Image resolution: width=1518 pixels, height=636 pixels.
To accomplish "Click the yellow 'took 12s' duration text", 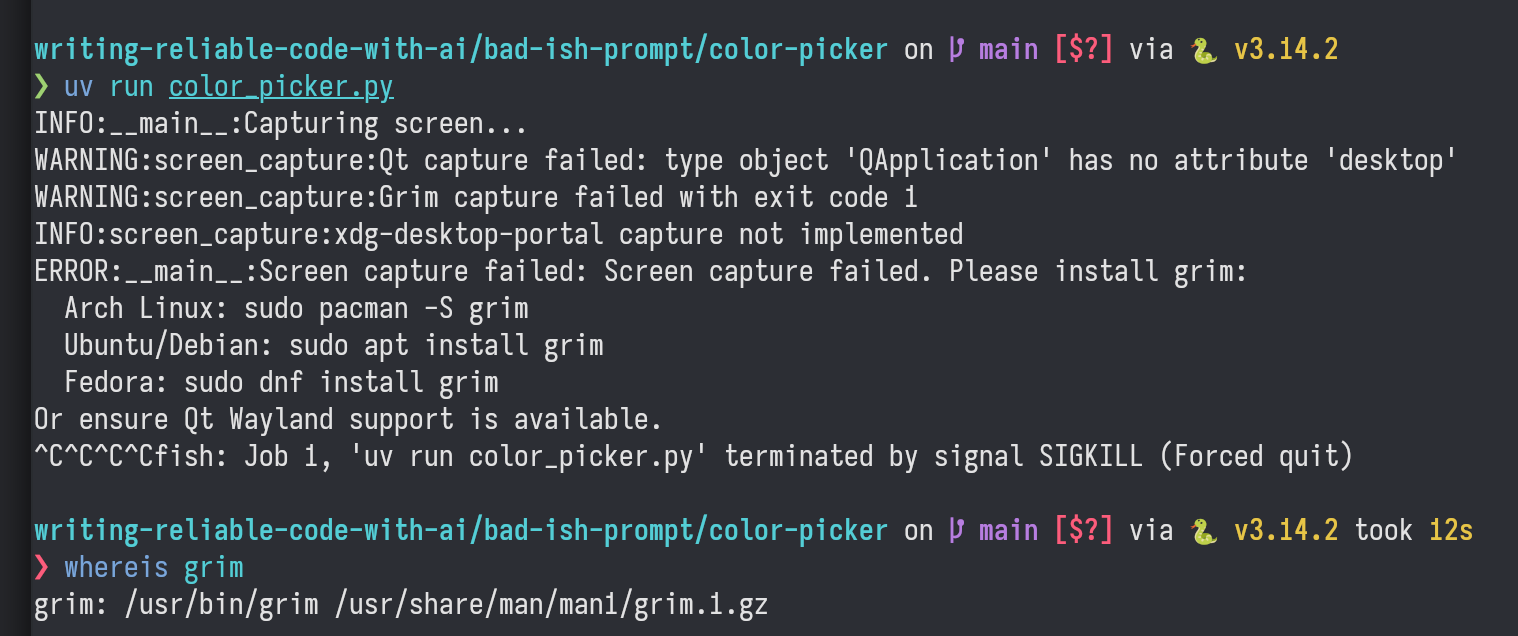I will coord(1413,530).
